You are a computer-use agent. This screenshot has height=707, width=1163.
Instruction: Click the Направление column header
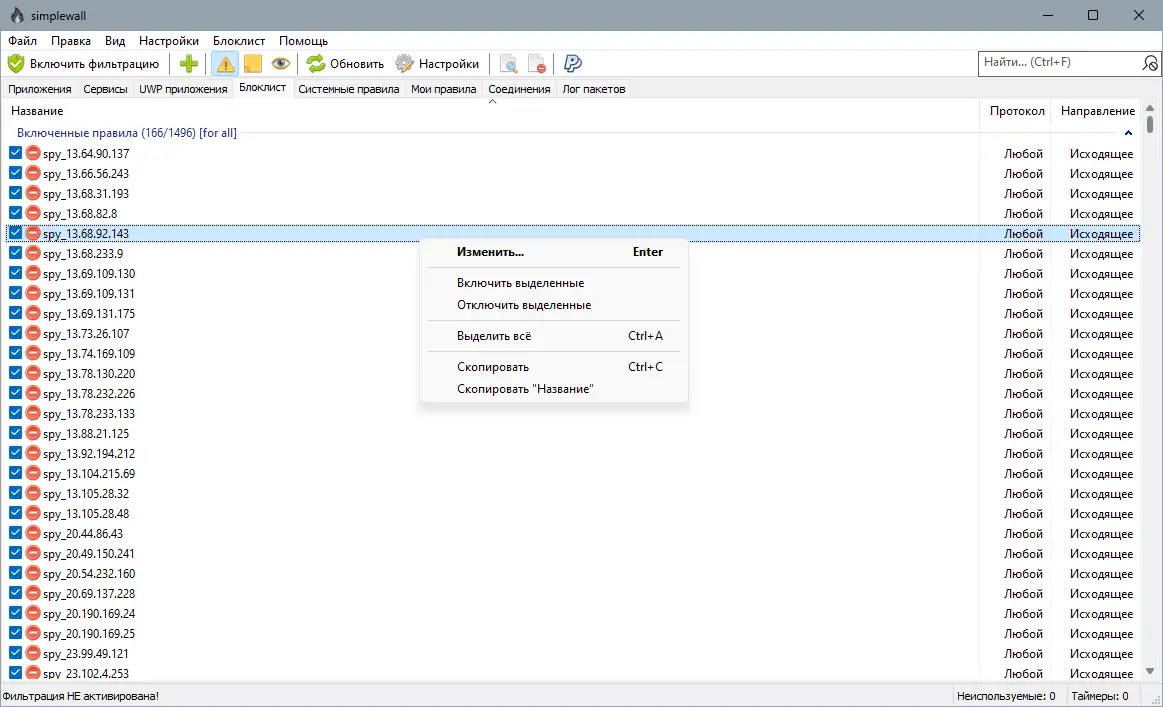point(1098,111)
